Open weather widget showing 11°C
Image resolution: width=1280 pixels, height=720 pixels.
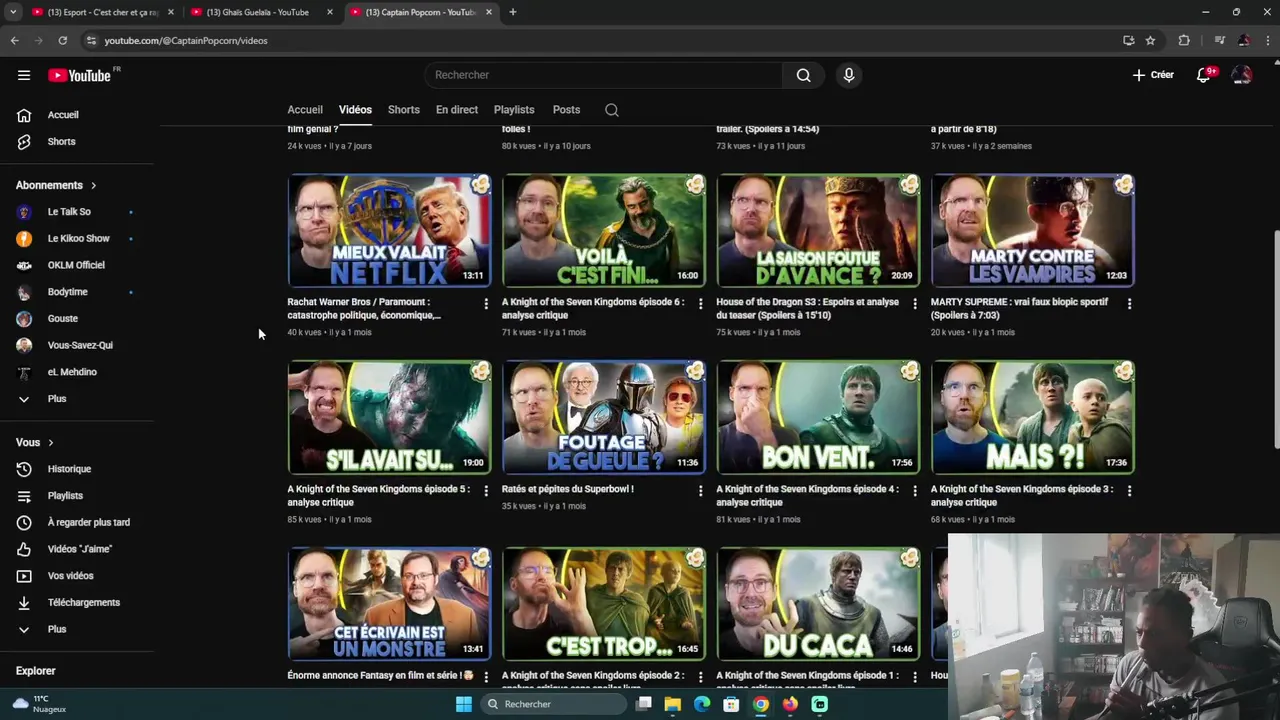coord(40,704)
